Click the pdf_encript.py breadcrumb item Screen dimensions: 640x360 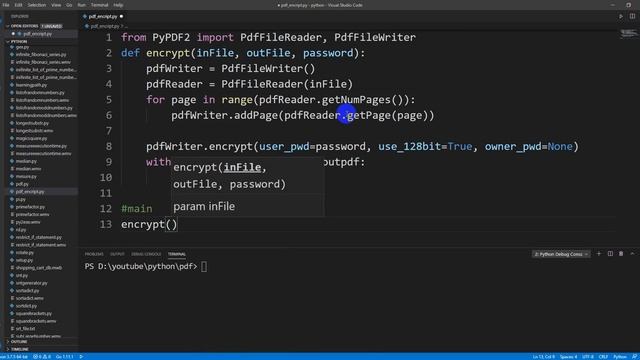[104, 26]
